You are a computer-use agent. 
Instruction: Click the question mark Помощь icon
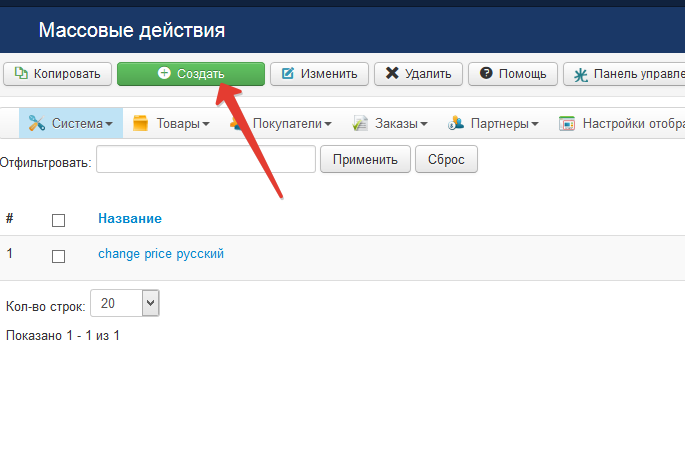486,73
